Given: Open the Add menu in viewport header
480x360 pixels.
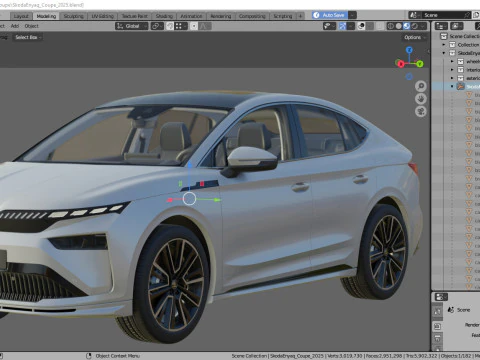Looking at the screenshot, I should (x=15, y=26).
